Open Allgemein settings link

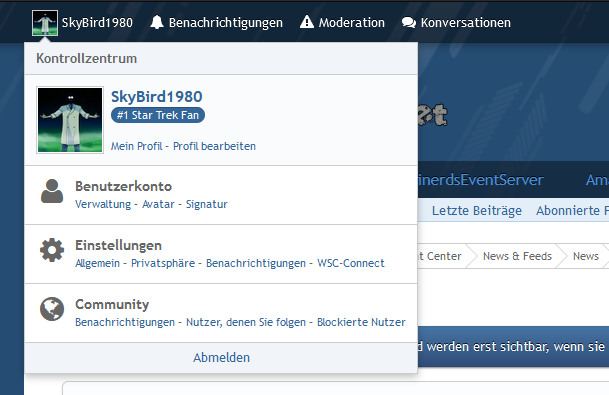(97, 263)
